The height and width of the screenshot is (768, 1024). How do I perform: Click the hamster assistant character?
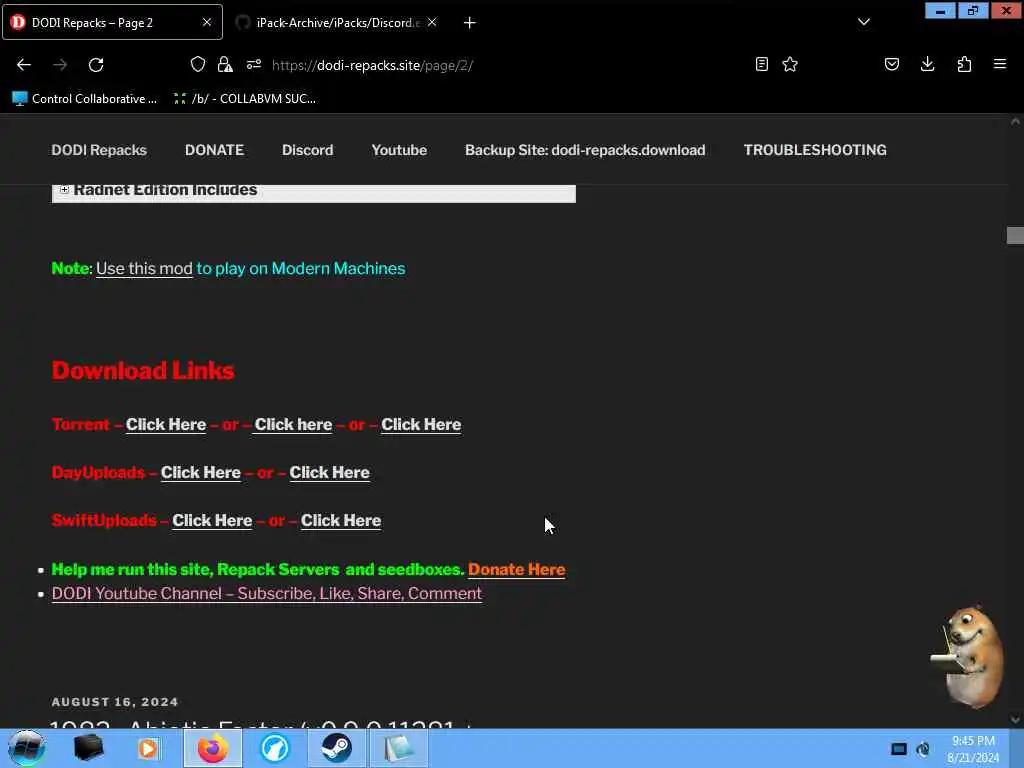968,657
